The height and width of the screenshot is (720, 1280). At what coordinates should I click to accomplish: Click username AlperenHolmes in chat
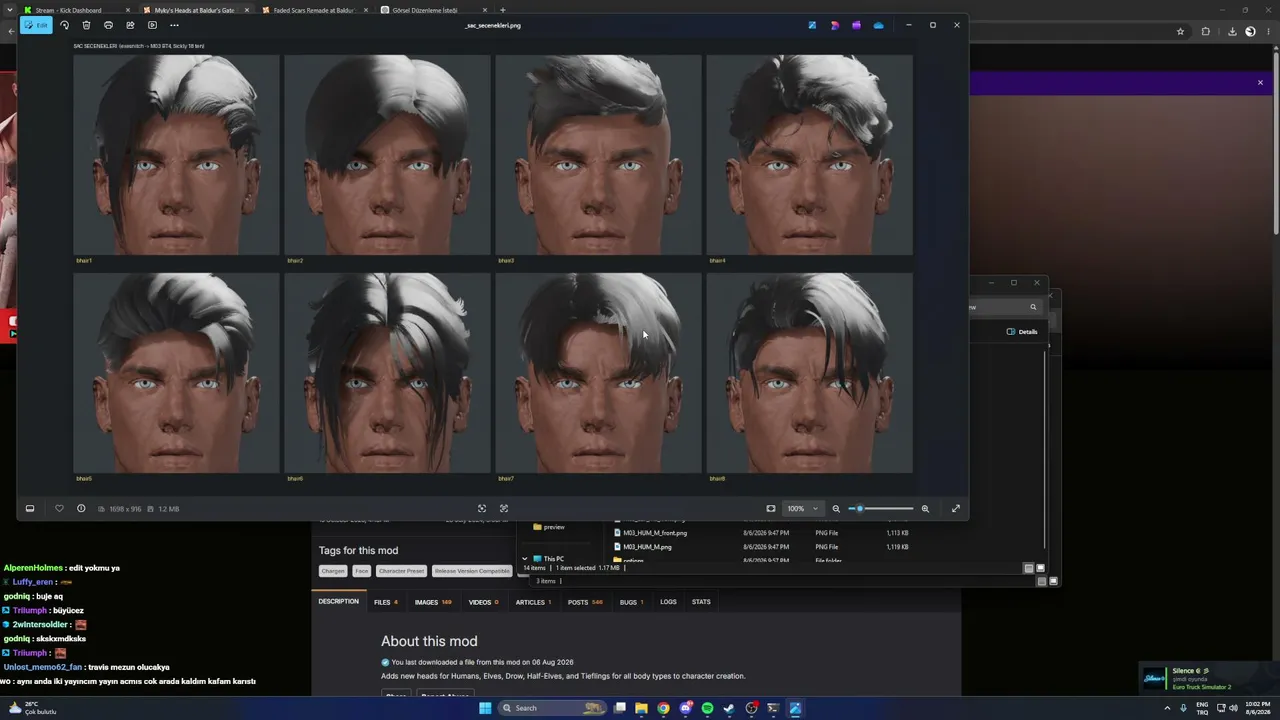(33, 568)
